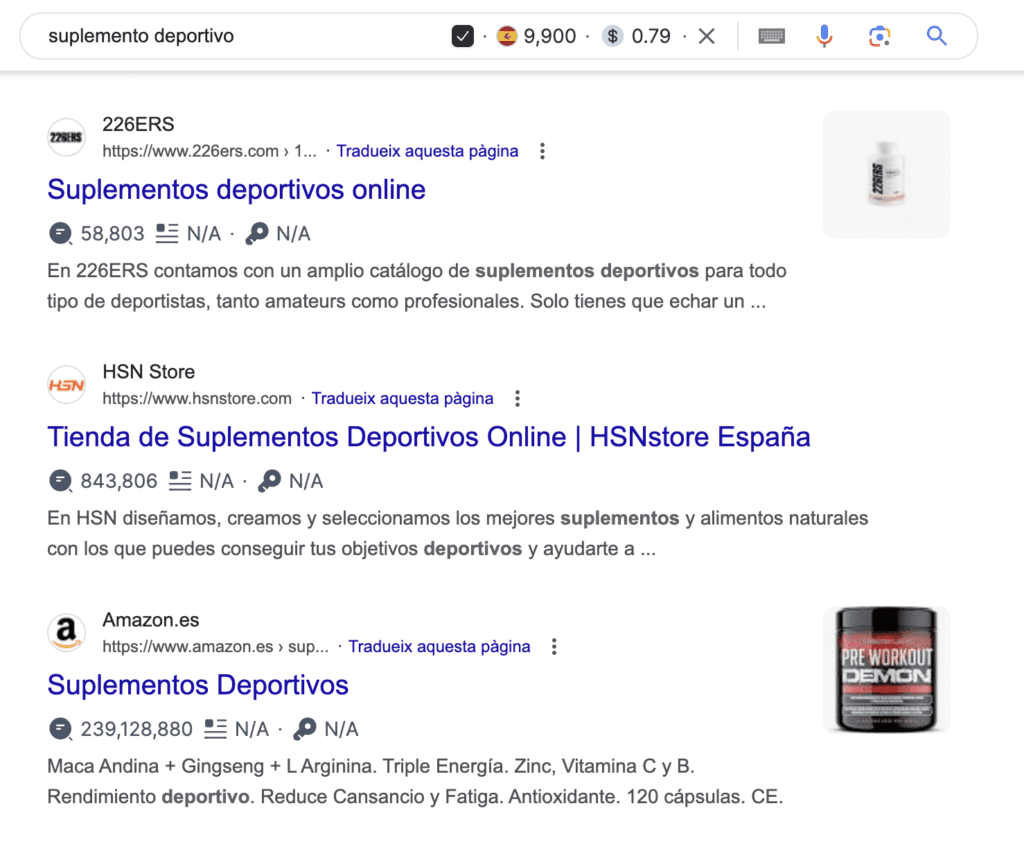This screenshot has height=851, width=1024.
Task: Translate the 226ERS page link
Action: tap(427, 151)
